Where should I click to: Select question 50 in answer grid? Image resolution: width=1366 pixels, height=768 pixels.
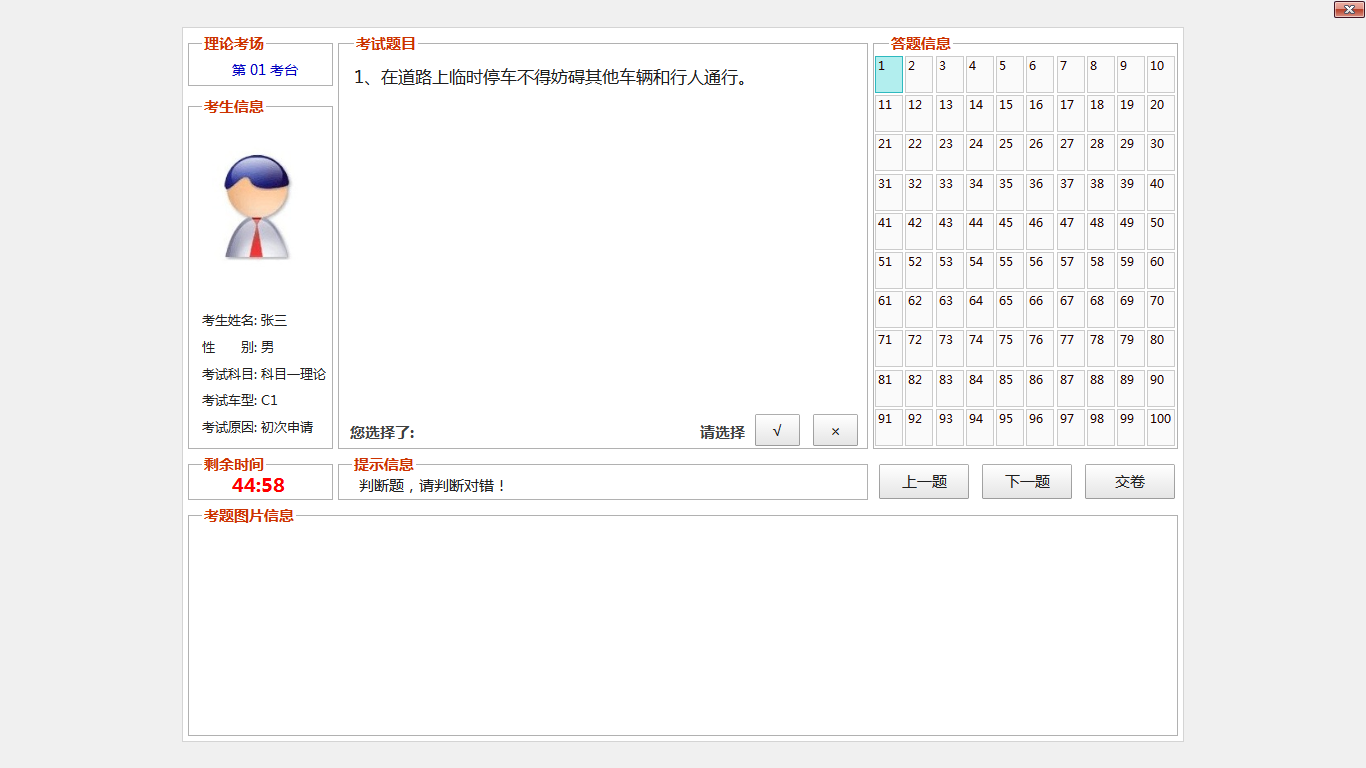tap(1160, 231)
